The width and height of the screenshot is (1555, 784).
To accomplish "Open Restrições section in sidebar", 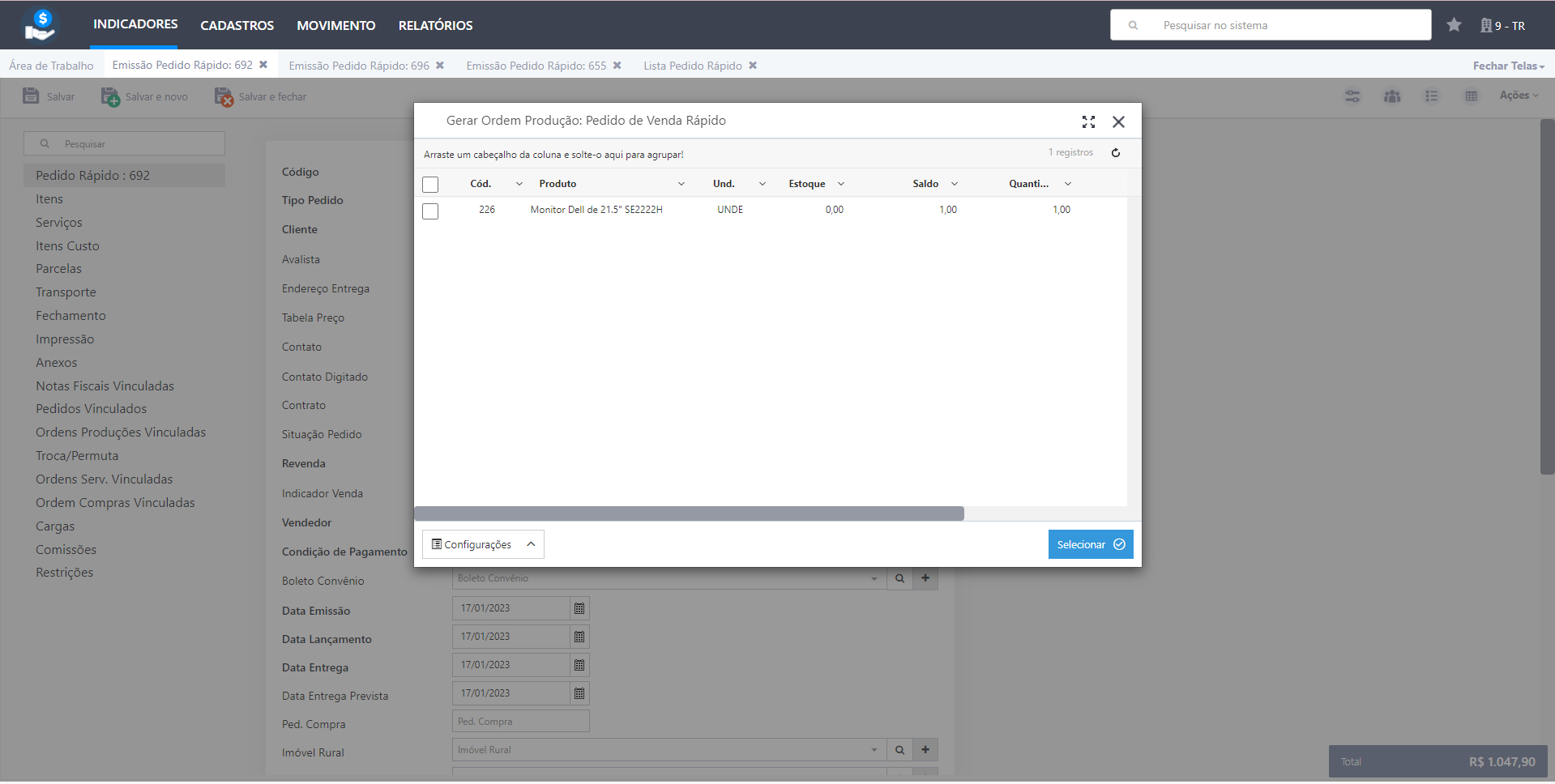I will pos(64,572).
